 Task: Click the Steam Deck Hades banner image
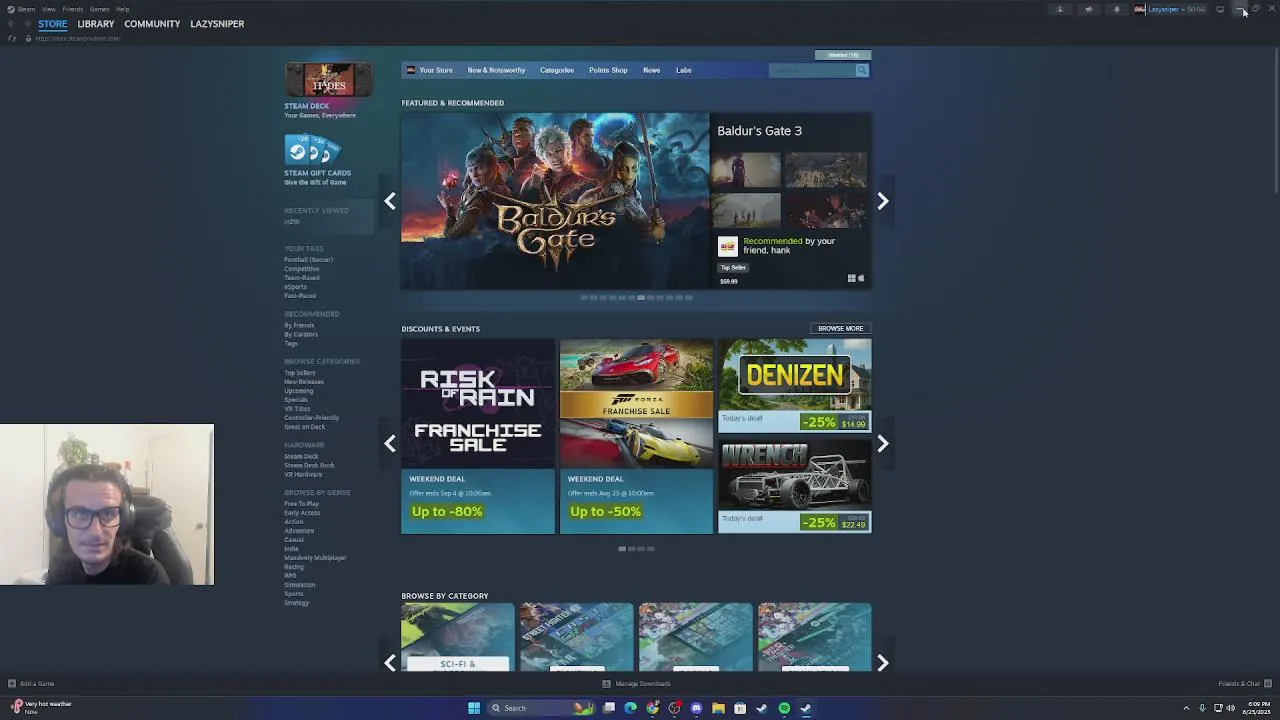pyautogui.click(x=328, y=80)
